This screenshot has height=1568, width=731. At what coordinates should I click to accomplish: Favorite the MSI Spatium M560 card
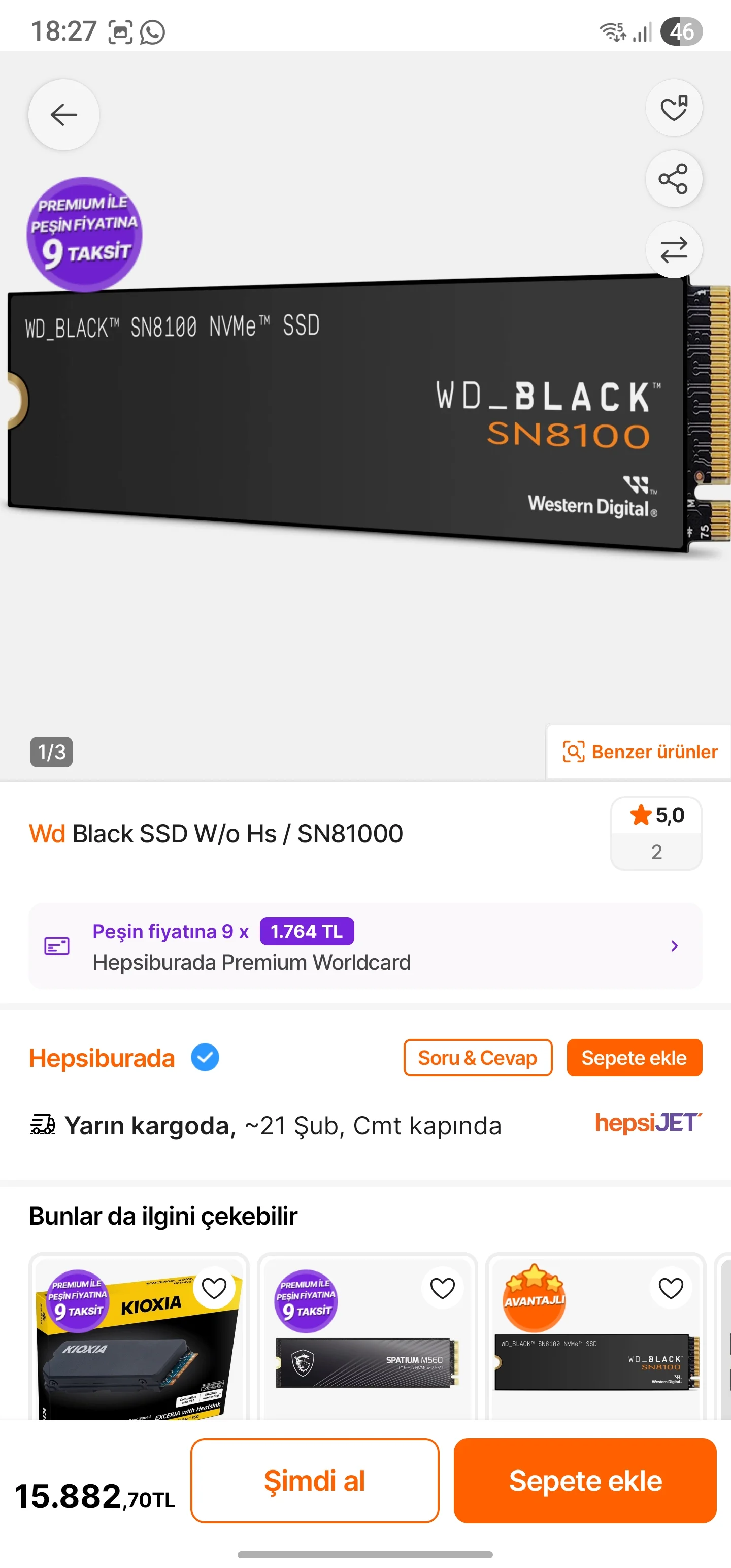click(x=443, y=1288)
